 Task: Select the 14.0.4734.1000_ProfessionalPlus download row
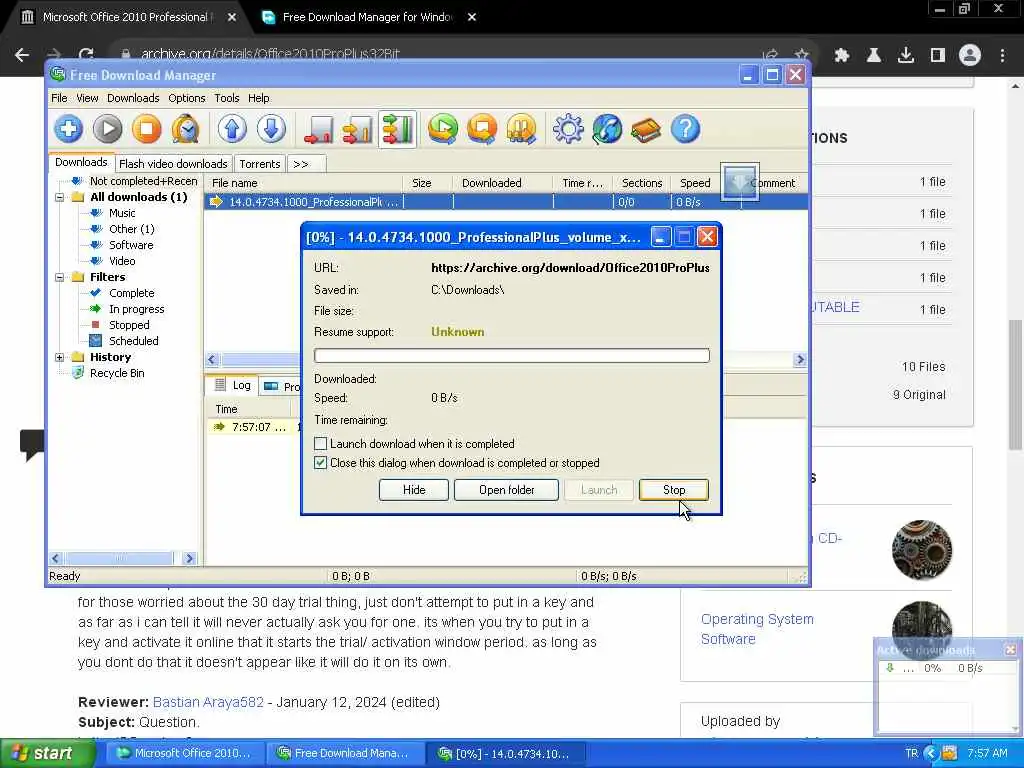[506, 202]
